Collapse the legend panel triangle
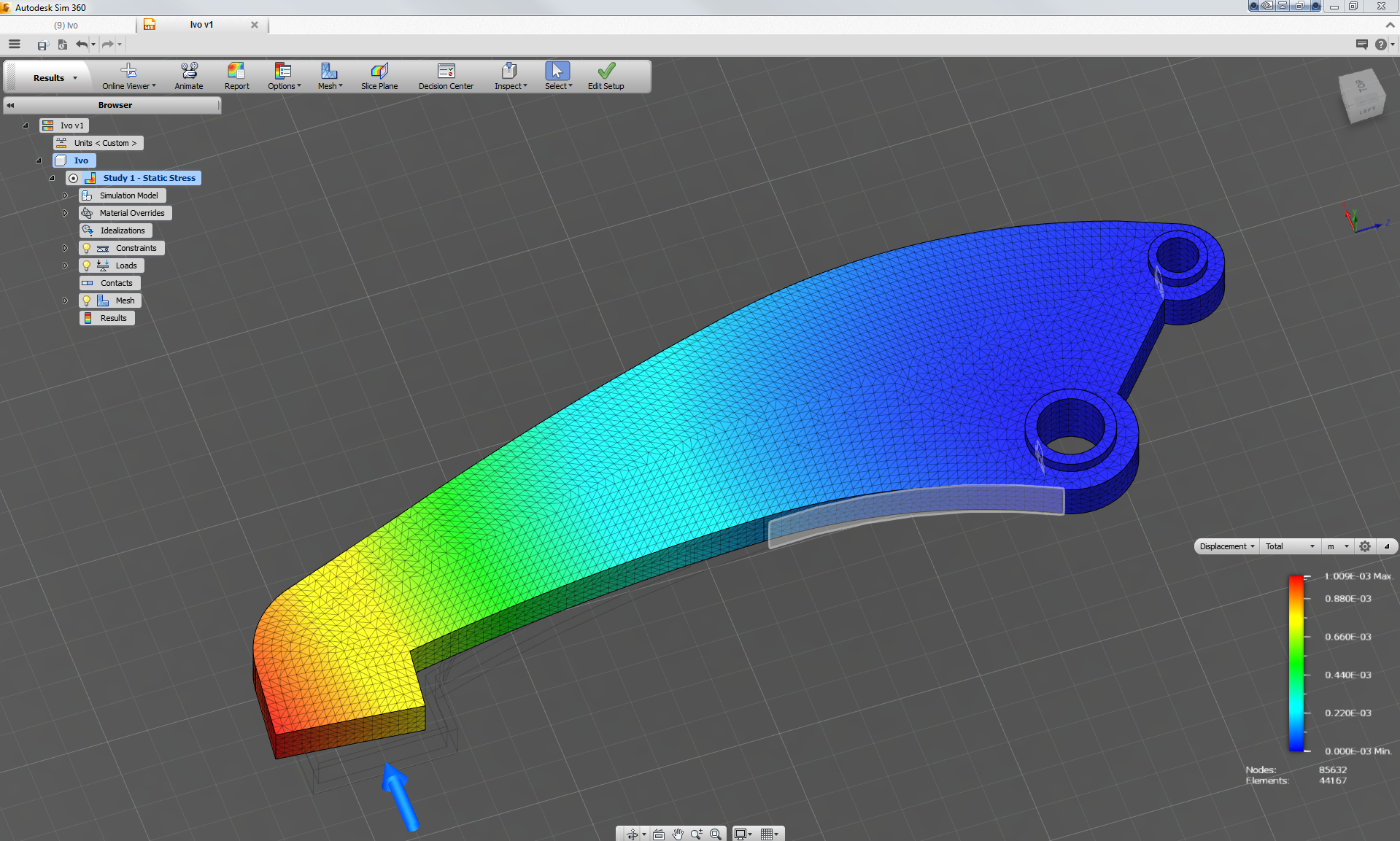Screen dimensions: 1400x841 [1387, 546]
